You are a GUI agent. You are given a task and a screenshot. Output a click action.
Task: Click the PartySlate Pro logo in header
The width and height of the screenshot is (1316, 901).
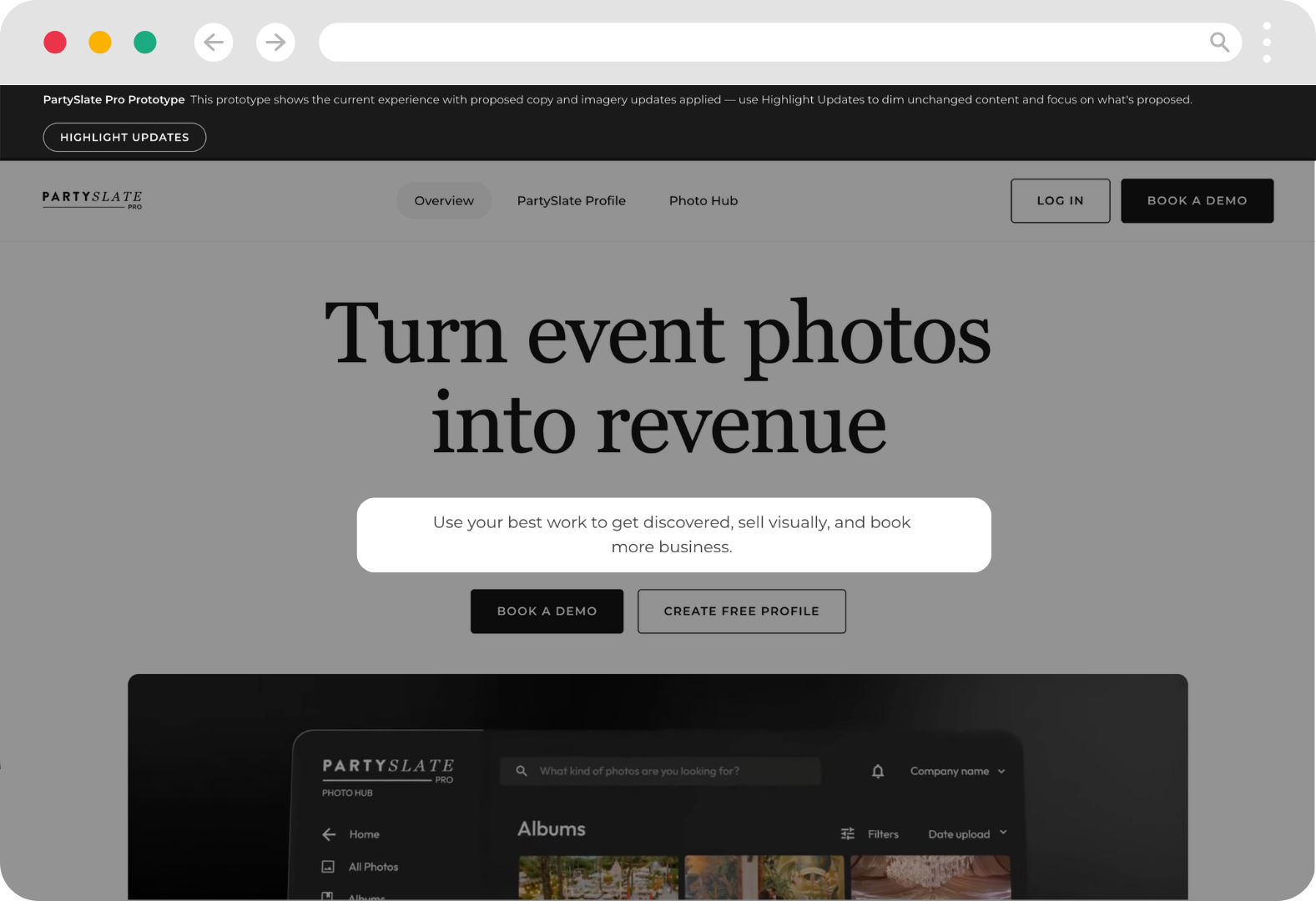(x=93, y=200)
